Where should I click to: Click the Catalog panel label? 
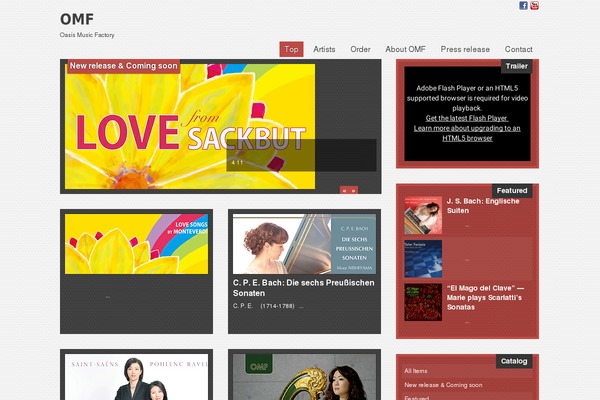pos(514,361)
